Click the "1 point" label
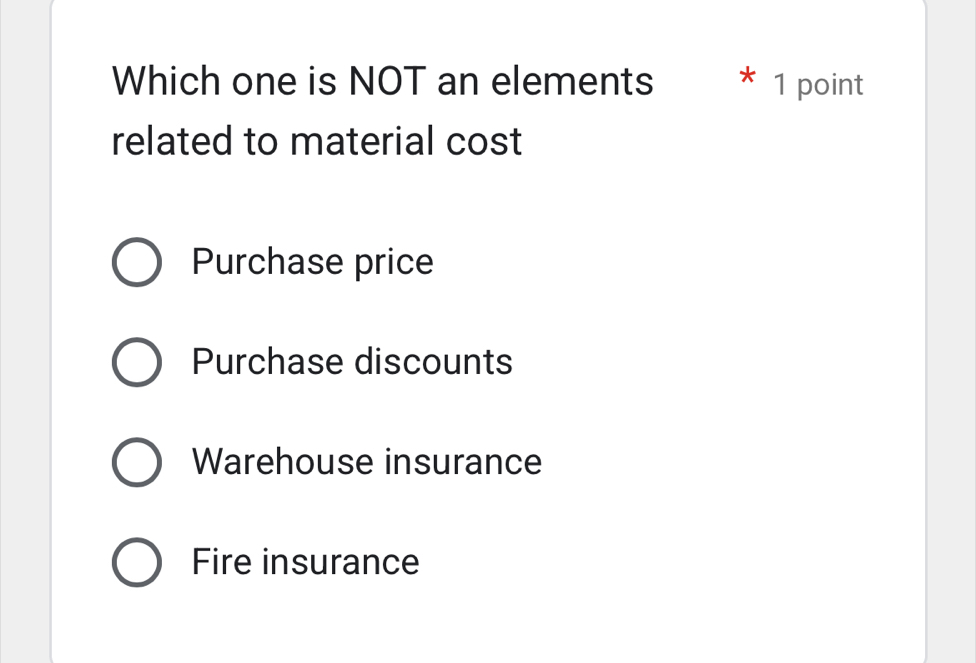The image size is (976, 663). coord(818,85)
